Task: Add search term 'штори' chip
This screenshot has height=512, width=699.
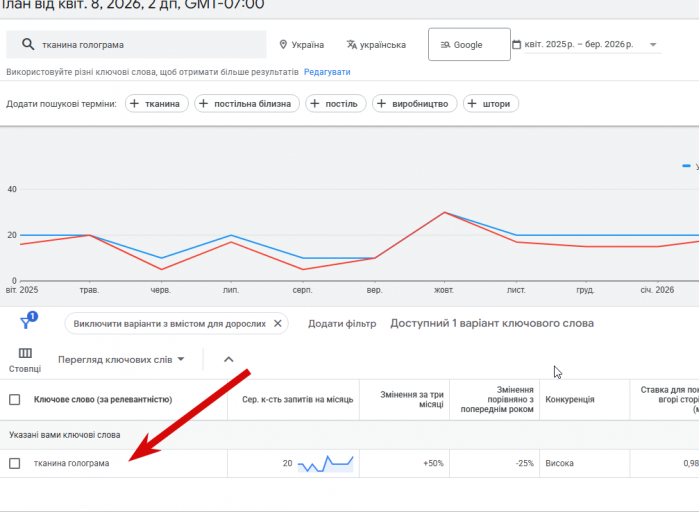Action: (491, 104)
